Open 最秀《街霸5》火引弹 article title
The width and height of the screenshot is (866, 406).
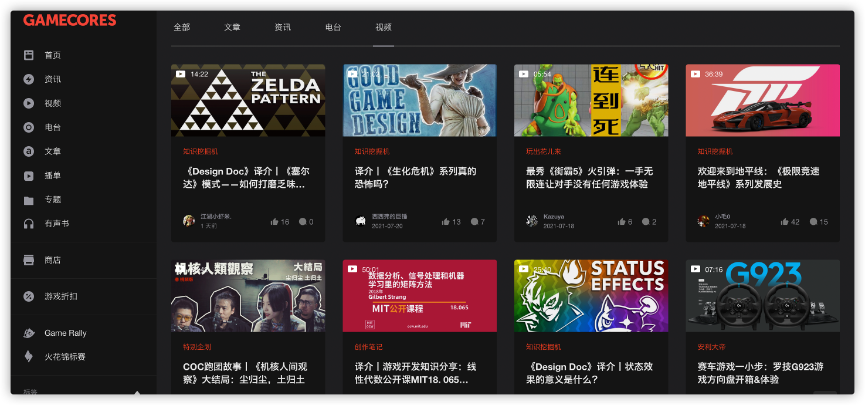tap(590, 178)
